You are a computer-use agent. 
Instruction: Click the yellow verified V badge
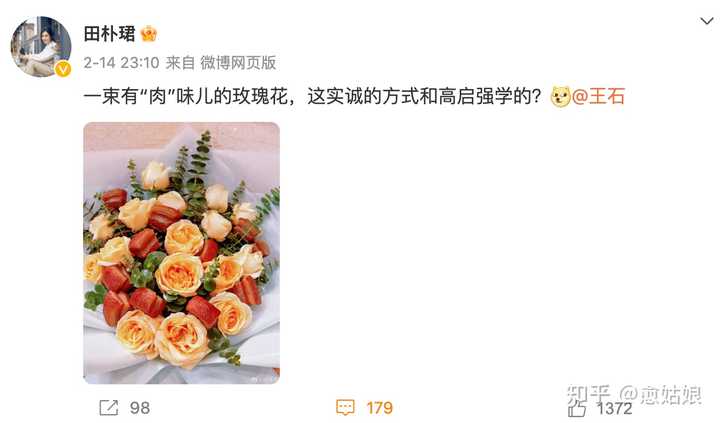tap(63, 69)
